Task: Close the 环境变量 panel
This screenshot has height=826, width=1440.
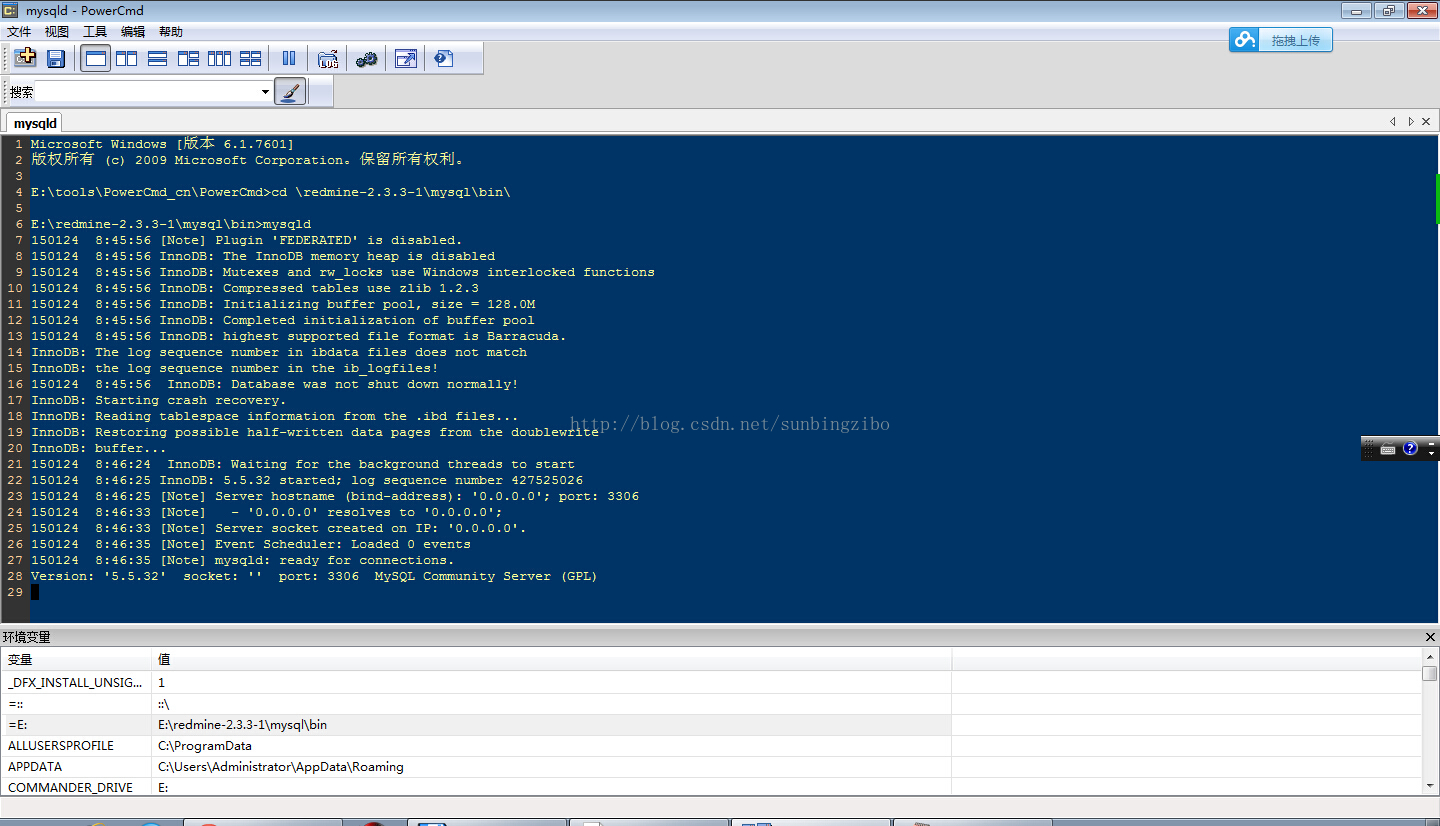Action: [1430, 637]
